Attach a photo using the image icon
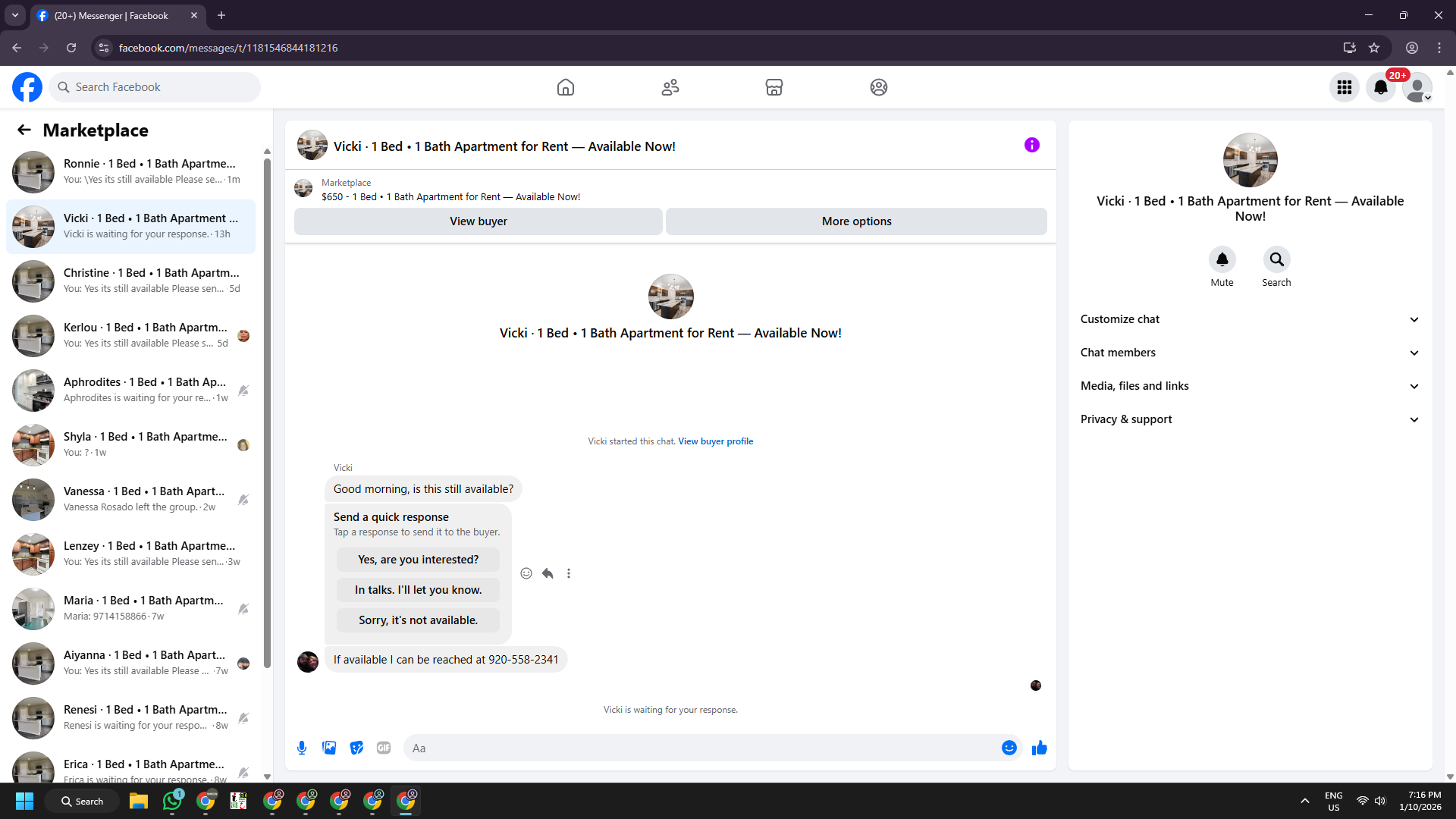Viewport: 1456px width, 819px height. click(329, 748)
